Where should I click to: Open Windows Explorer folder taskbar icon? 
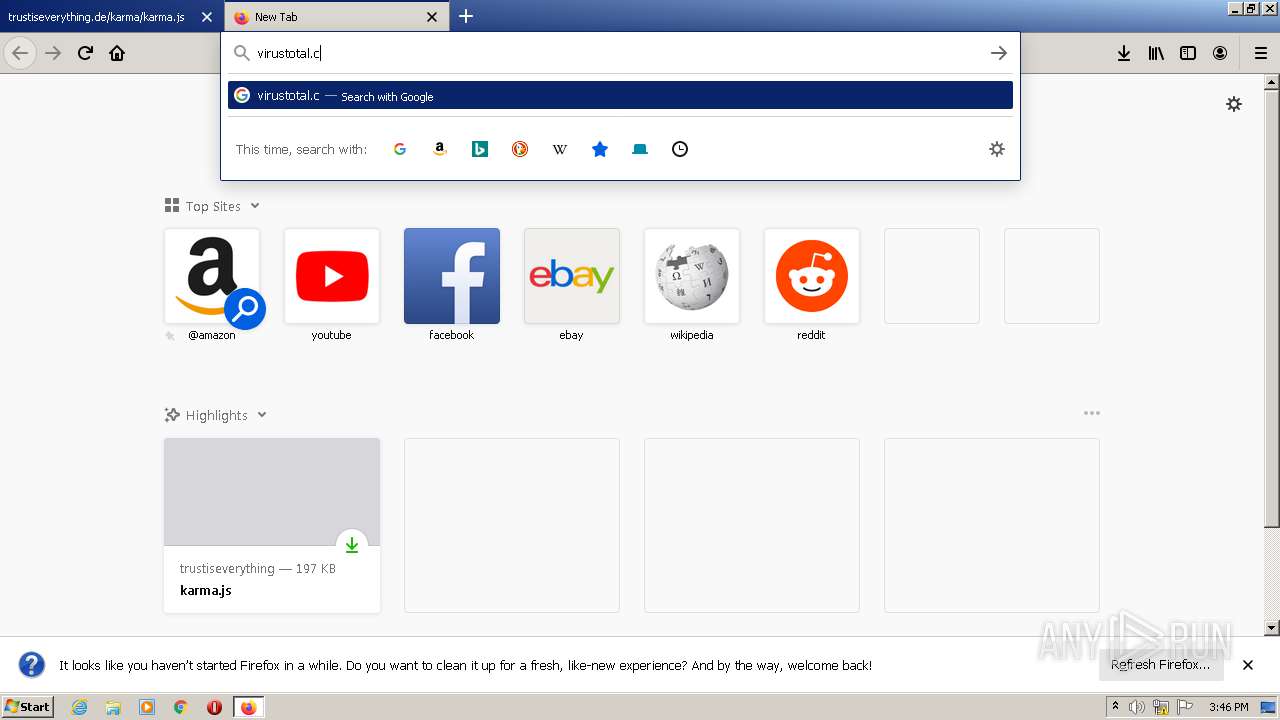tap(113, 707)
